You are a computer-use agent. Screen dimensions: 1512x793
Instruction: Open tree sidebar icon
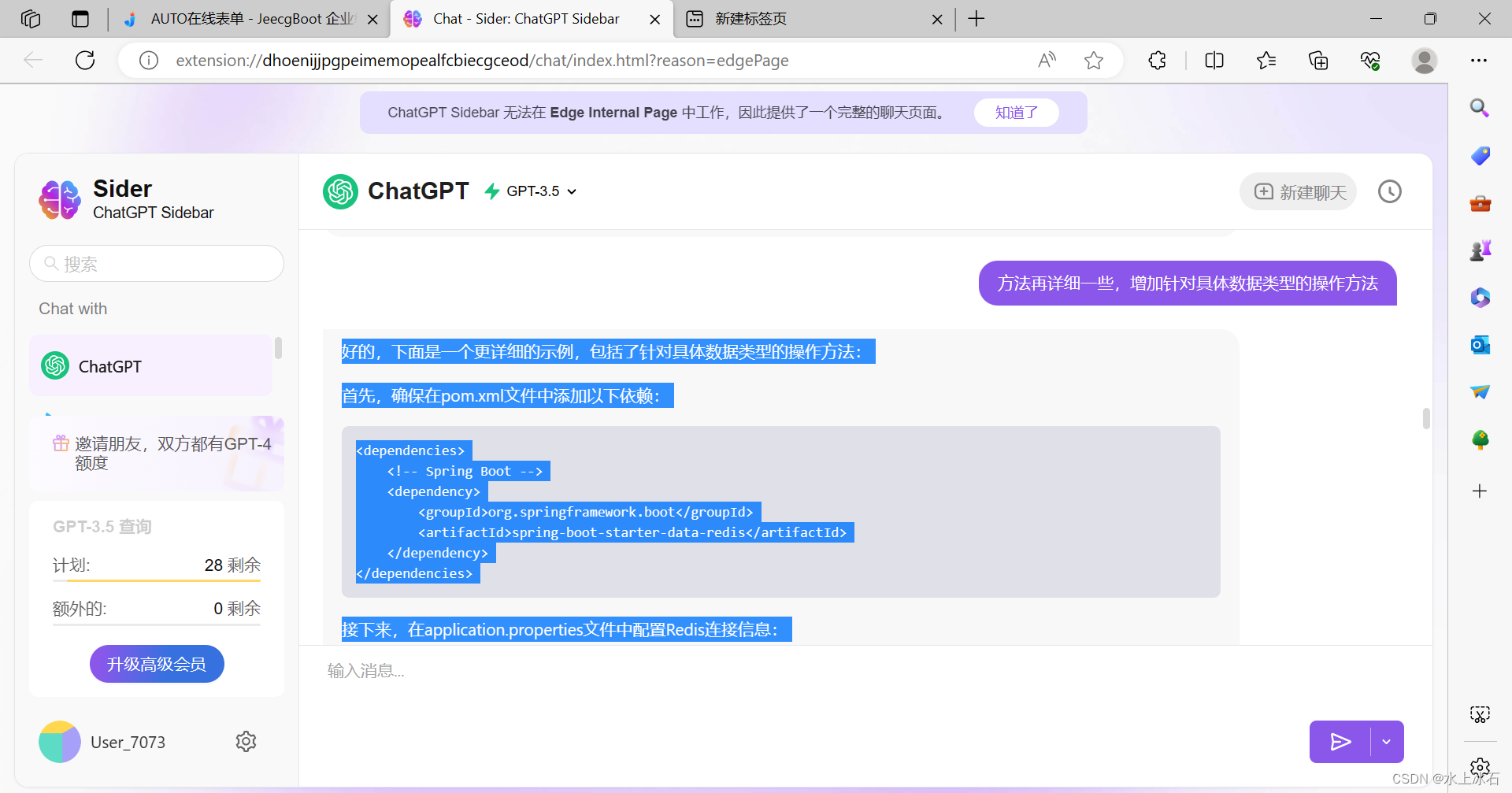[x=1480, y=439]
